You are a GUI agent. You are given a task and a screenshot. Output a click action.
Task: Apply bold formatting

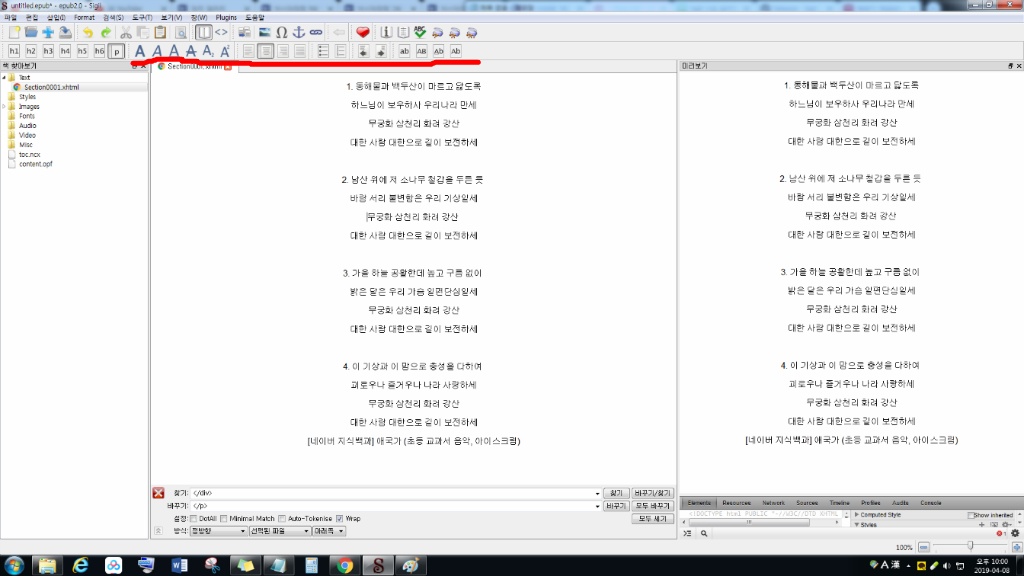140,51
